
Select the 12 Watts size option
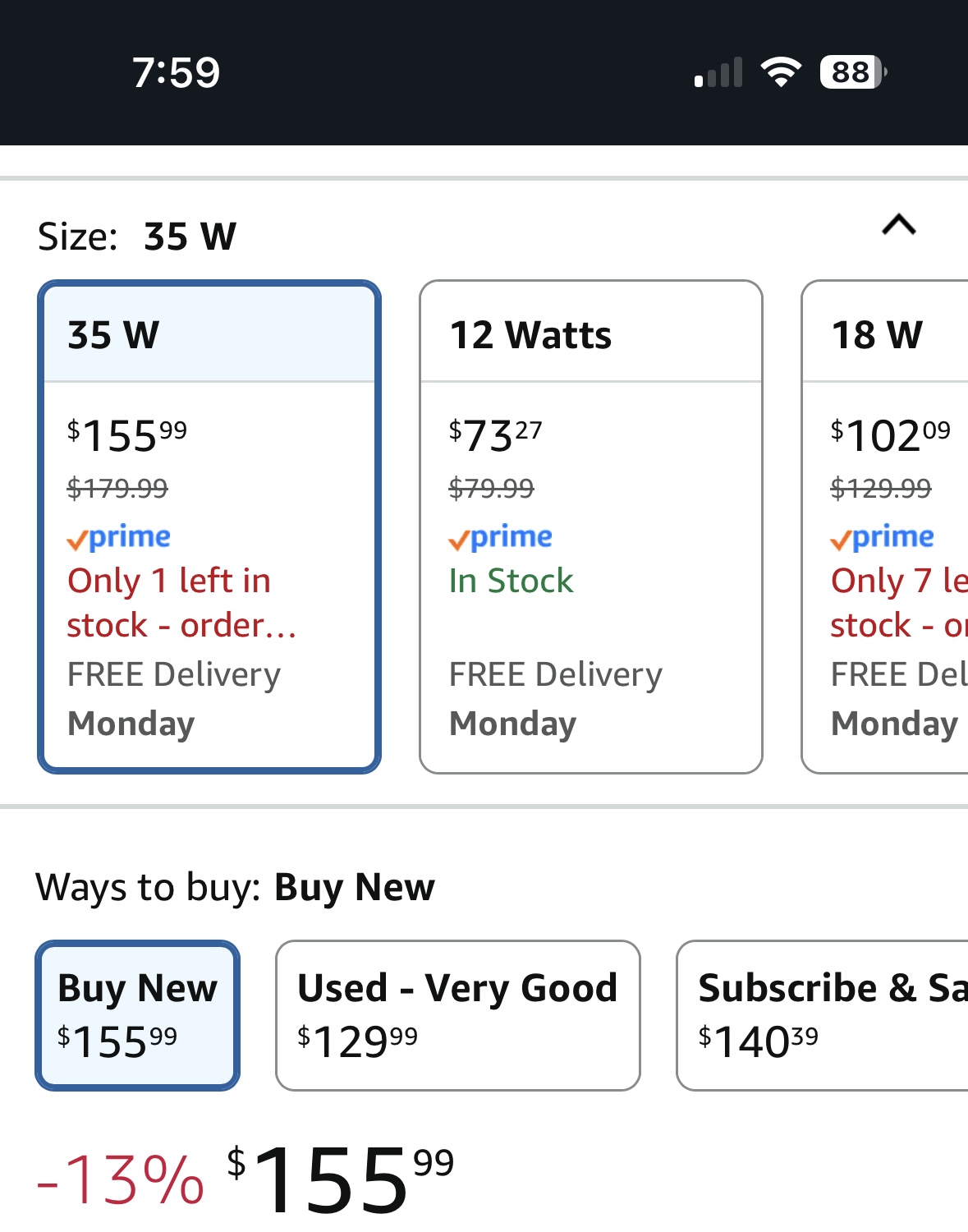591,527
